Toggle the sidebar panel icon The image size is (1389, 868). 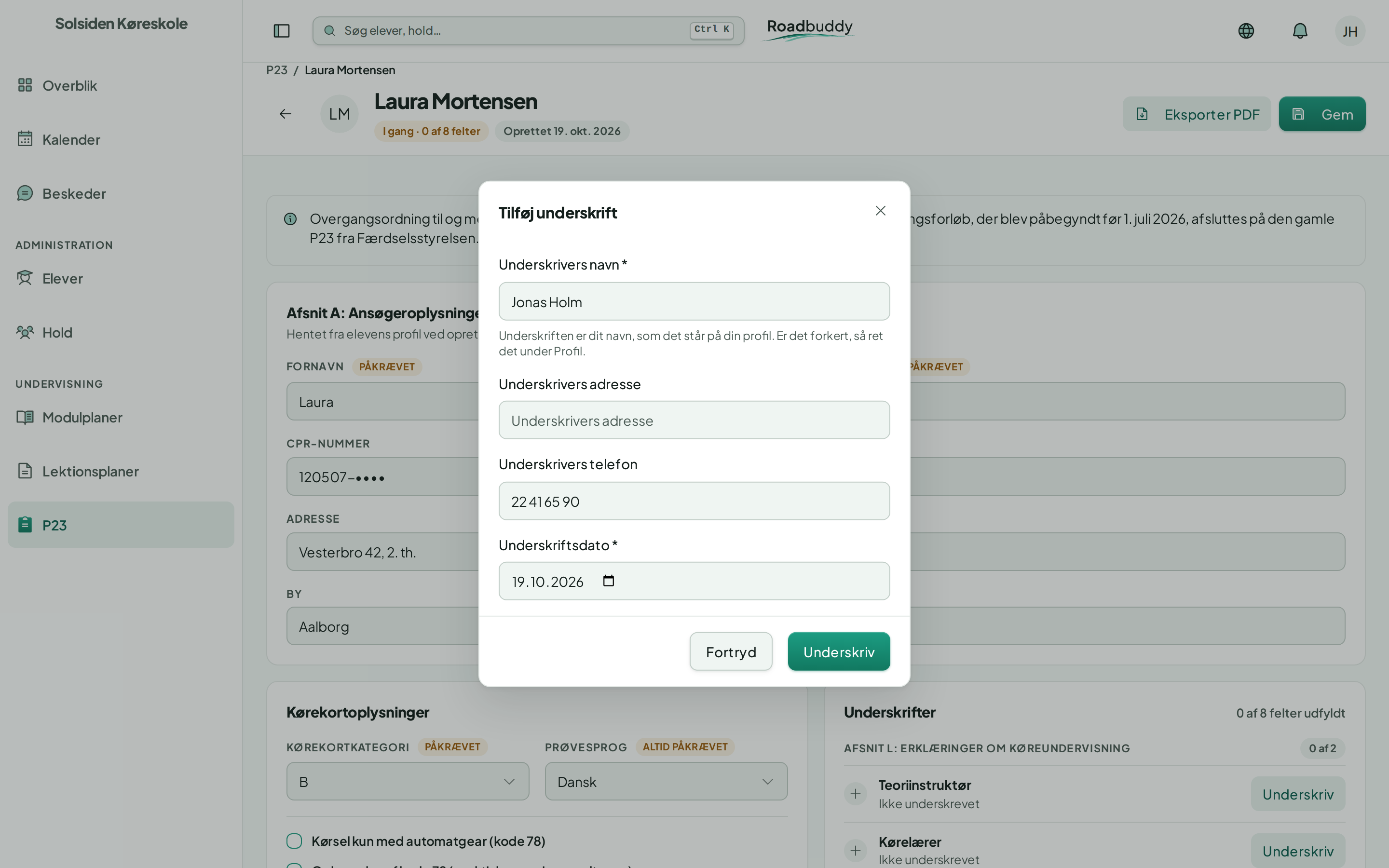point(281,31)
